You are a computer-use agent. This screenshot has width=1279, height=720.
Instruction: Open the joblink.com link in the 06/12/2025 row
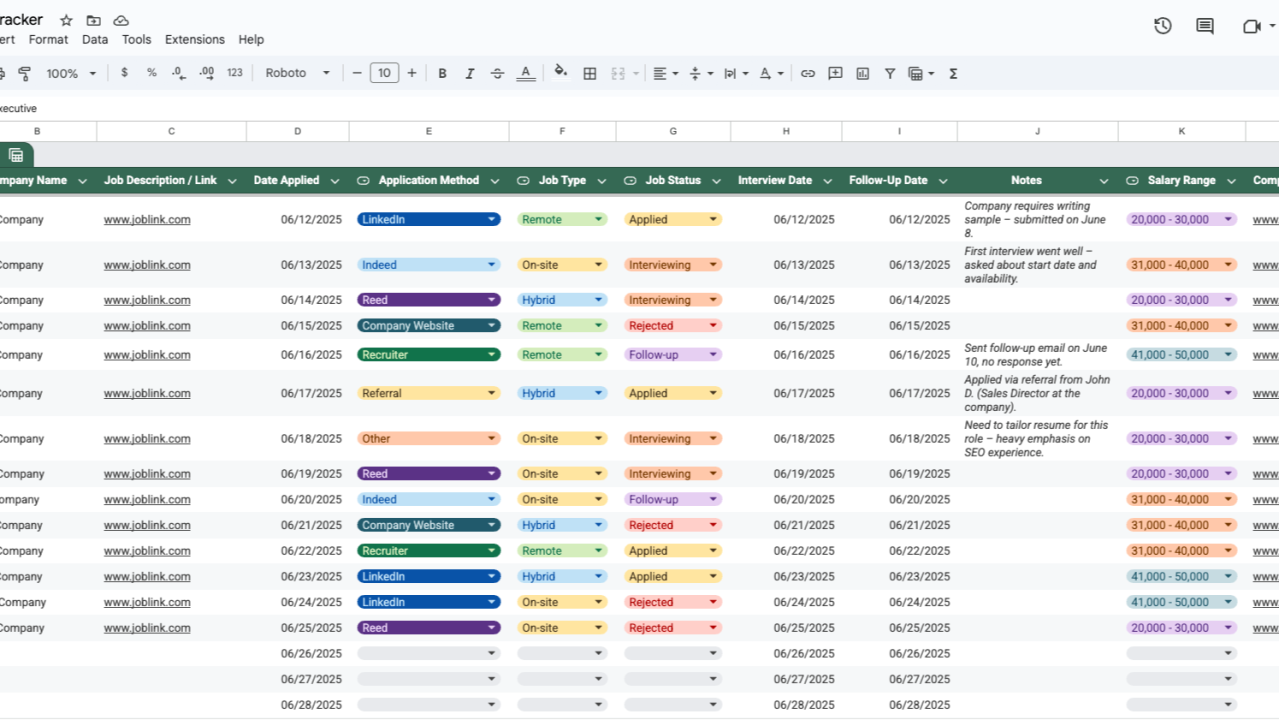point(147,220)
